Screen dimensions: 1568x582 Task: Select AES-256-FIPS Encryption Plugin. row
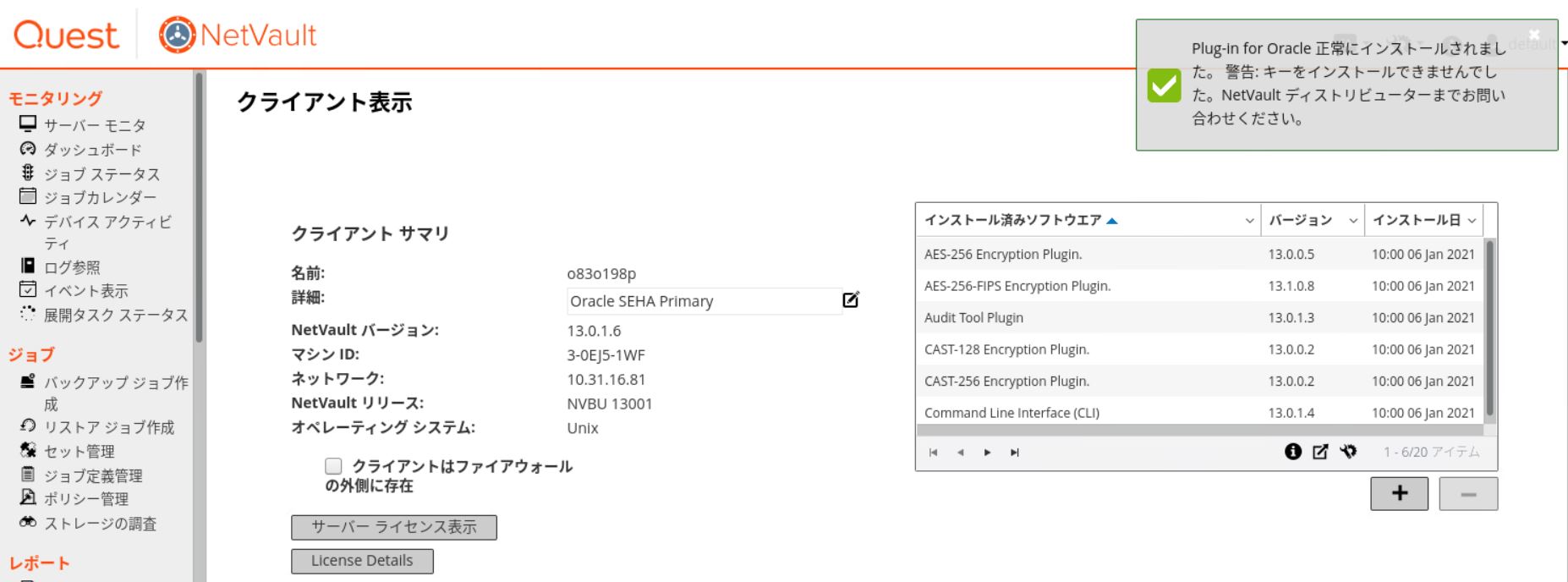click(x=1200, y=286)
